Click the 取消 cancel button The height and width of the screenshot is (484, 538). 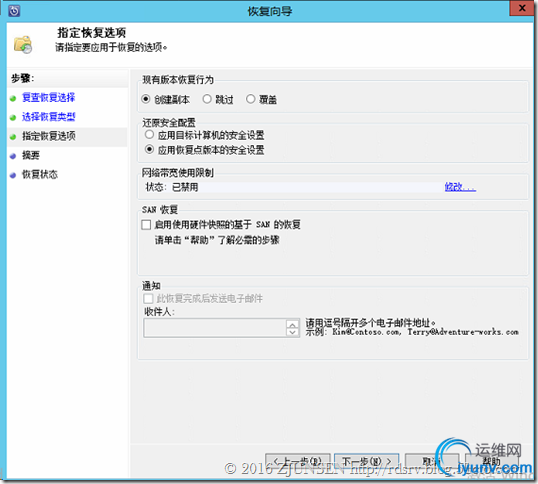point(432,462)
